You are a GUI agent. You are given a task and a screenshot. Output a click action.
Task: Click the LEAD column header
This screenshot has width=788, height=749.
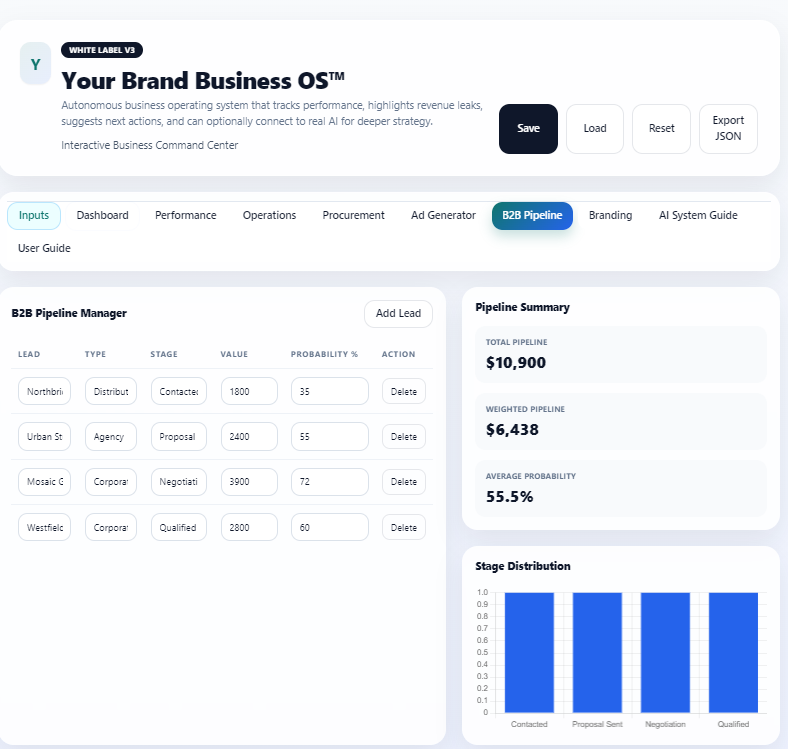[x=29, y=354]
